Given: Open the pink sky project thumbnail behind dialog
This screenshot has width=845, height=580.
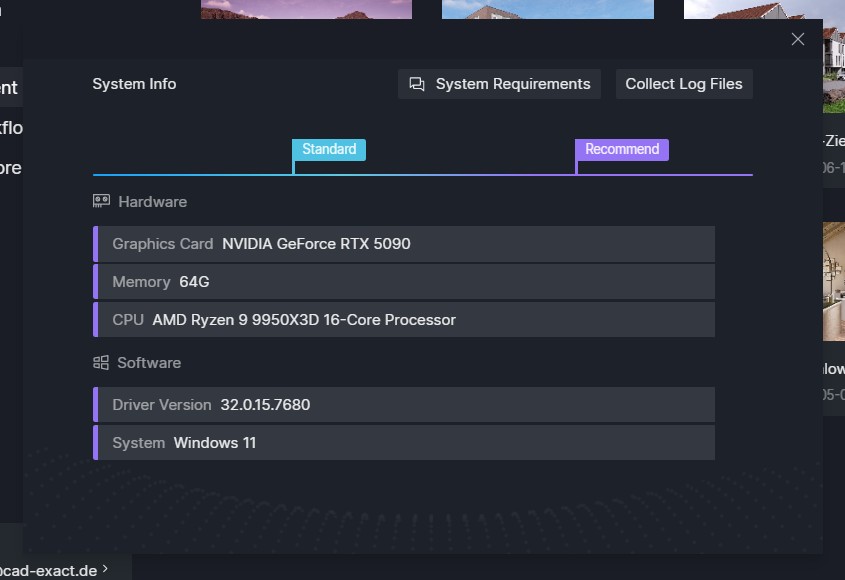Looking at the screenshot, I should (x=306, y=9).
